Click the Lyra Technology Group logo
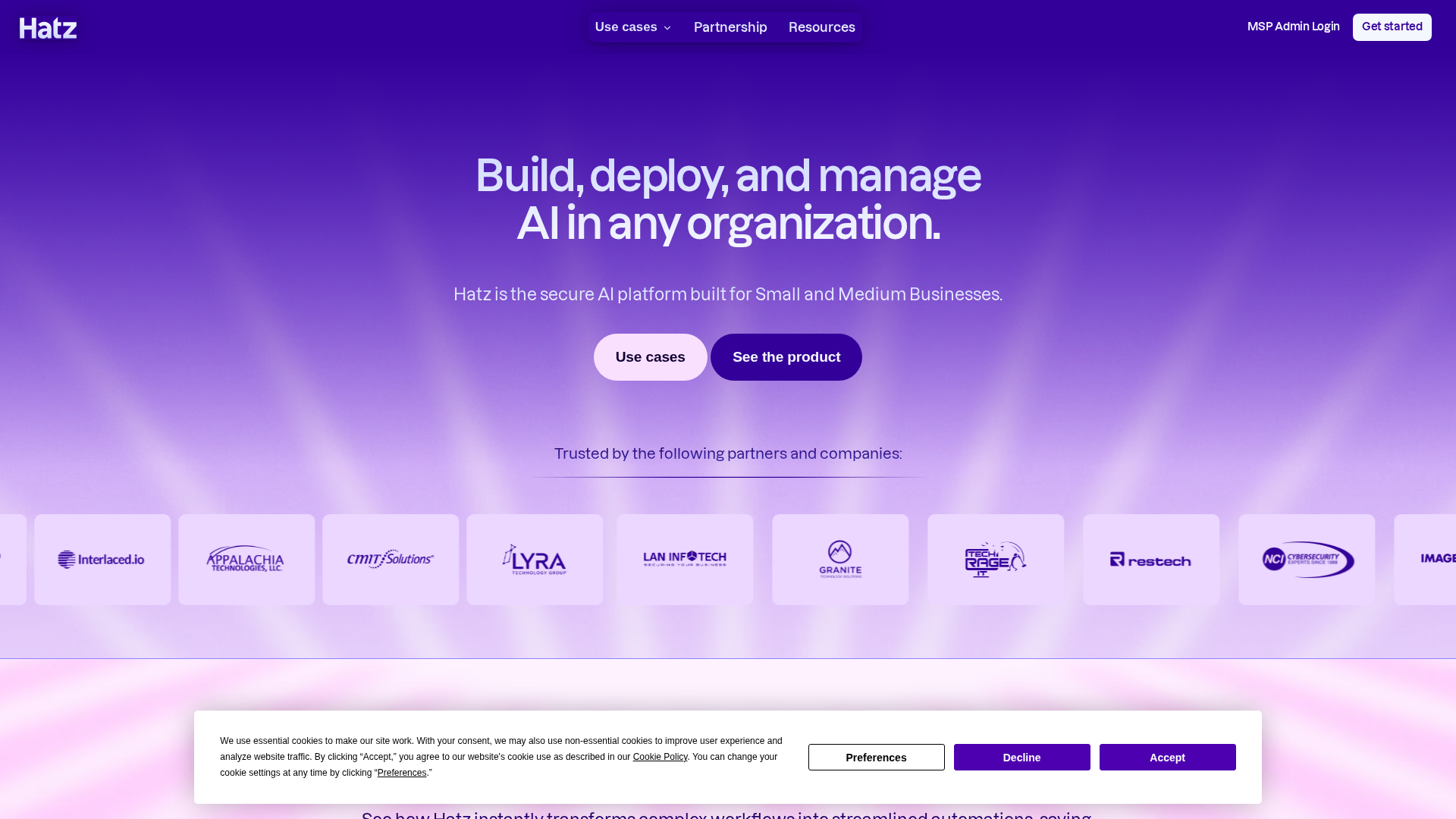The width and height of the screenshot is (1456, 819). click(x=535, y=560)
